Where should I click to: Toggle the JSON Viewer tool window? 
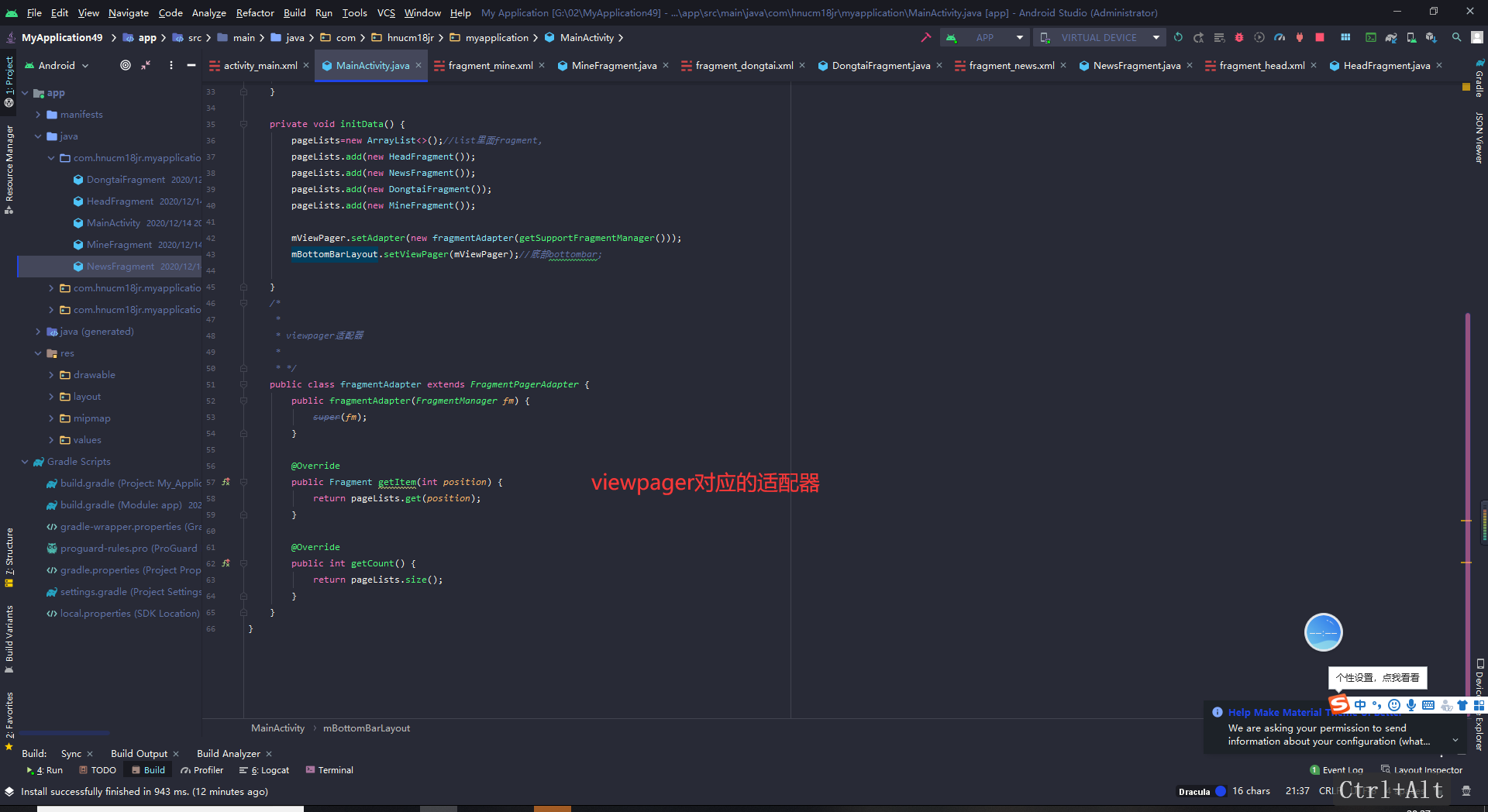[1479, 137]
